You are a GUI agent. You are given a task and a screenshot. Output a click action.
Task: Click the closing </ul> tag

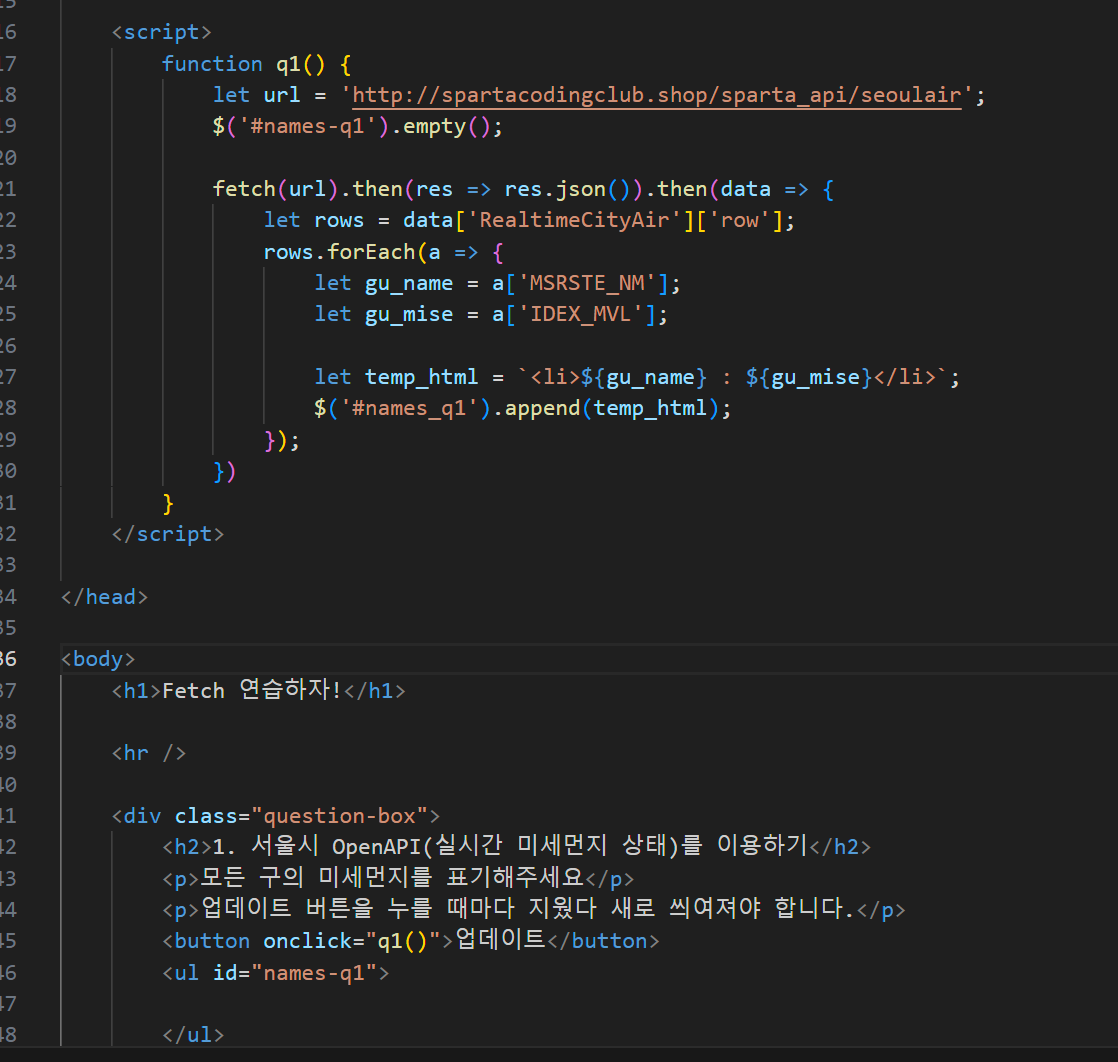click(x=193, y=1036)
